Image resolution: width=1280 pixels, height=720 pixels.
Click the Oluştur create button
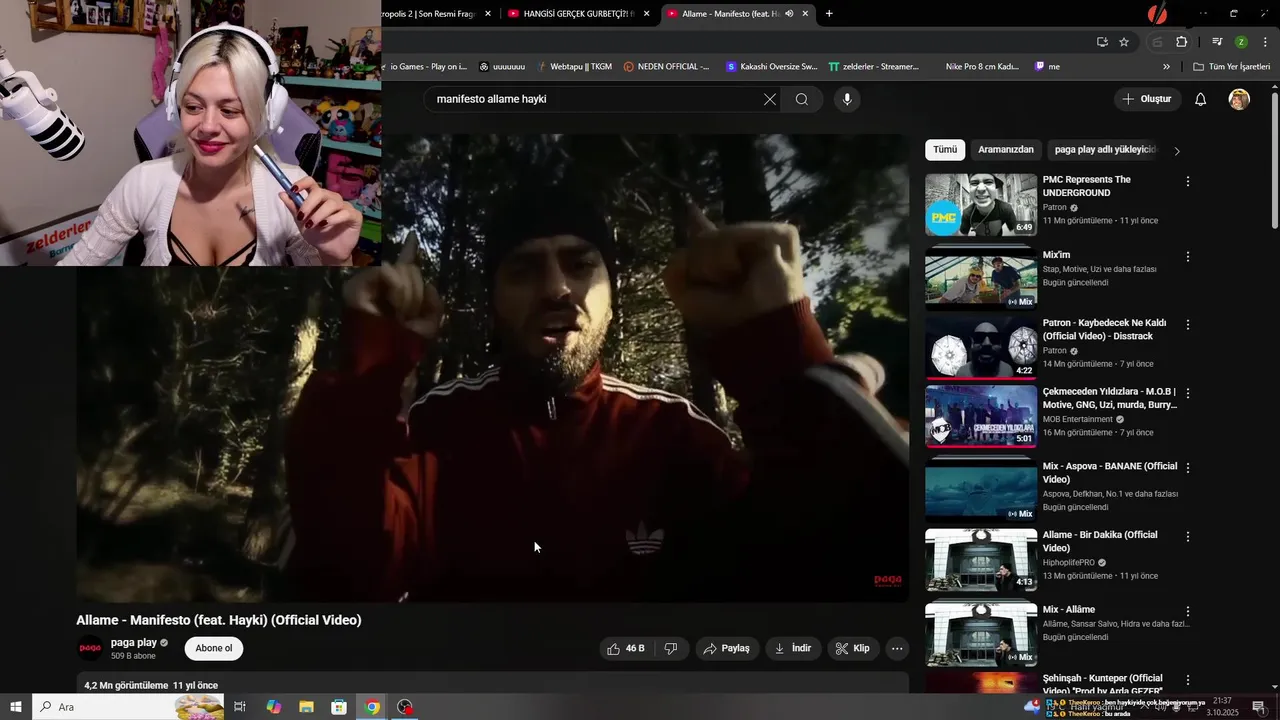pos(1148,99)
